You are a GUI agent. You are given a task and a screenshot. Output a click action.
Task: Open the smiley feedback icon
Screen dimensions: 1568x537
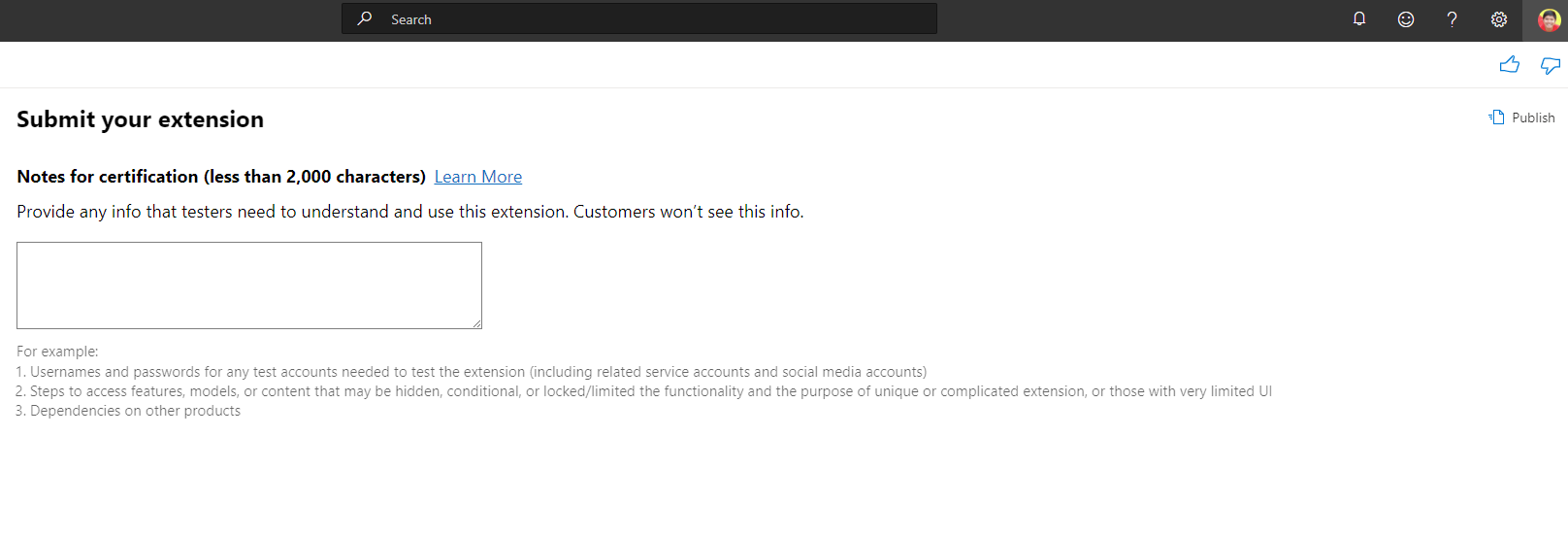(x=1405, y=19)
